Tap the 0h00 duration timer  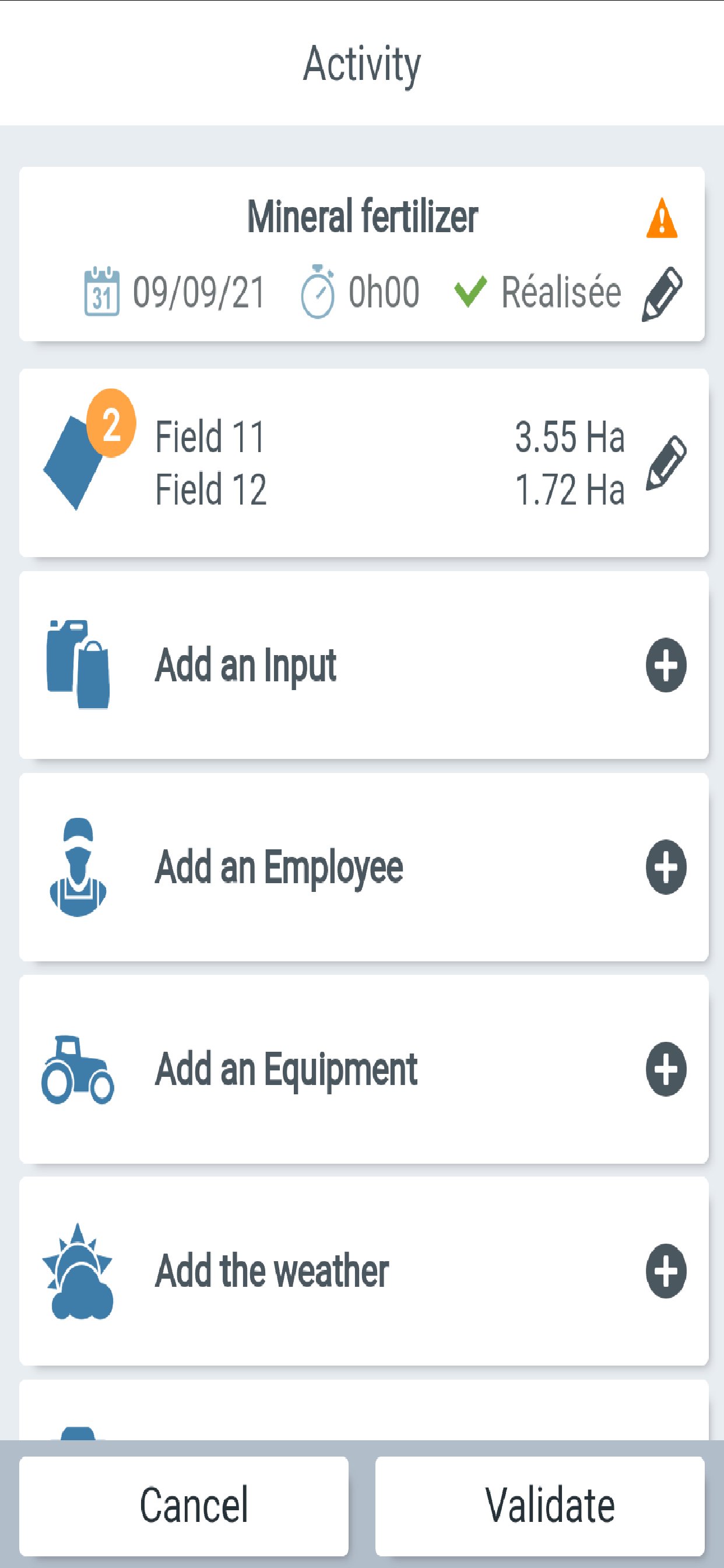(360, 292)
